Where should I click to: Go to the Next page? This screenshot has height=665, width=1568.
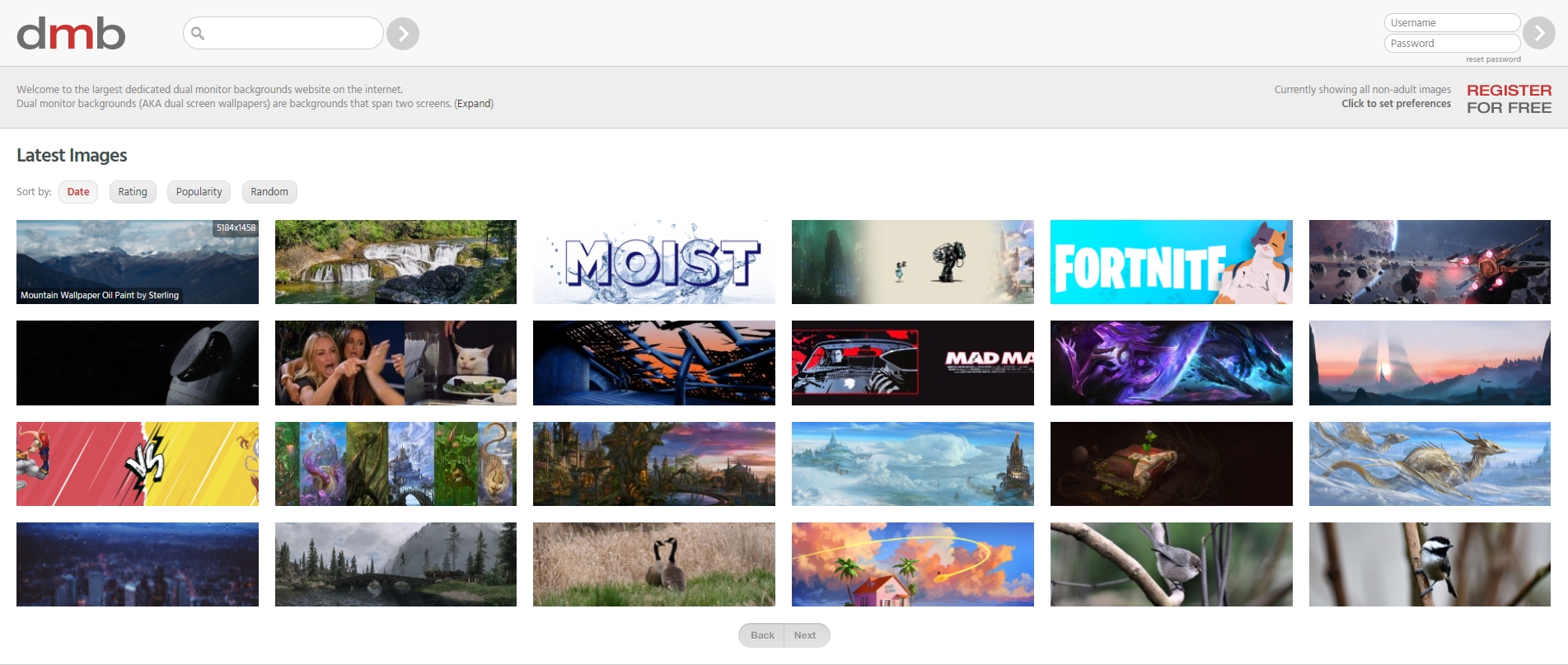806,635
